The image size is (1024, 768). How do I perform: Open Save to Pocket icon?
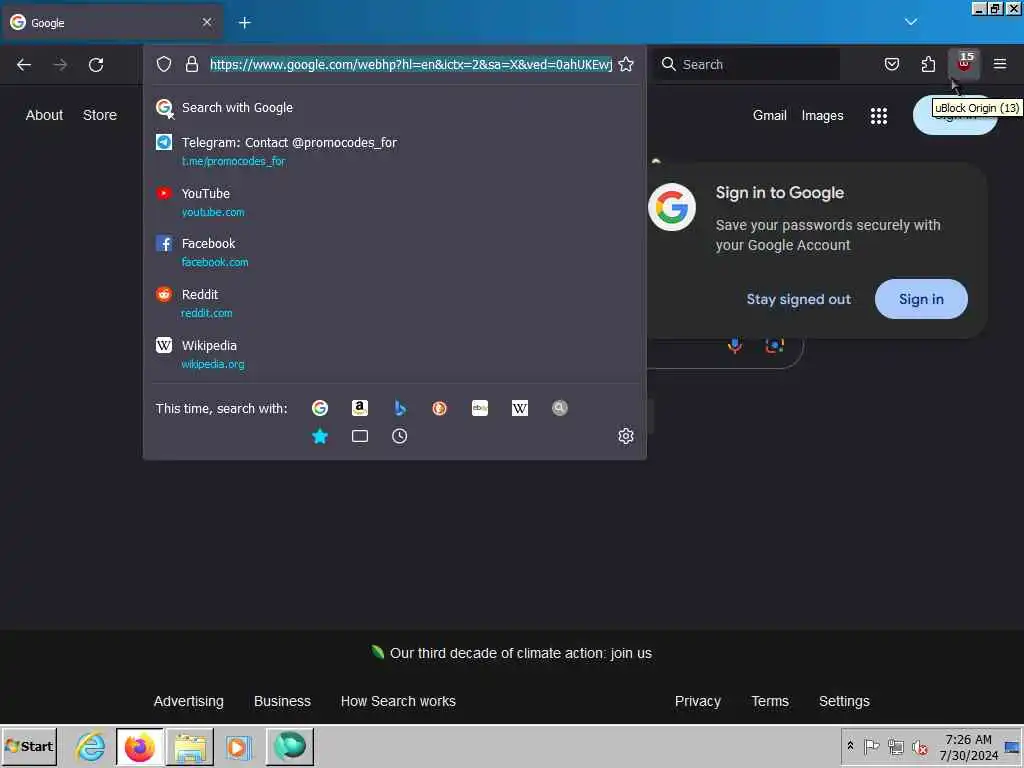[x=891, y=64]
